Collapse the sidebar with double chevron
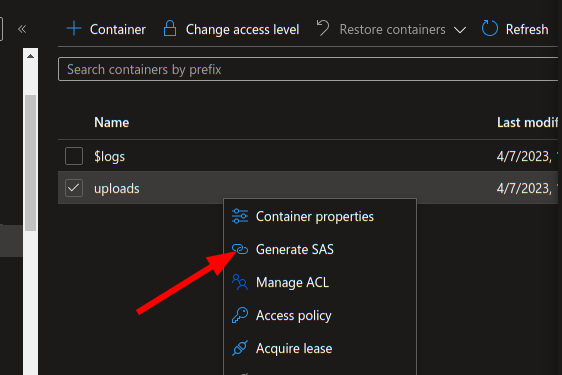The width and height of the screenshot is (562, 375). (22, 29)
